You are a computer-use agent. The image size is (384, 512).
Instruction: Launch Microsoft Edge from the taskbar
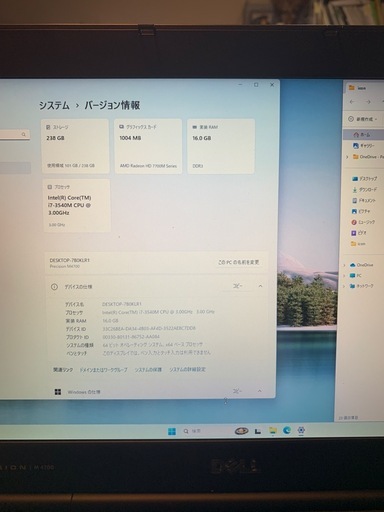tap(287, 430)
